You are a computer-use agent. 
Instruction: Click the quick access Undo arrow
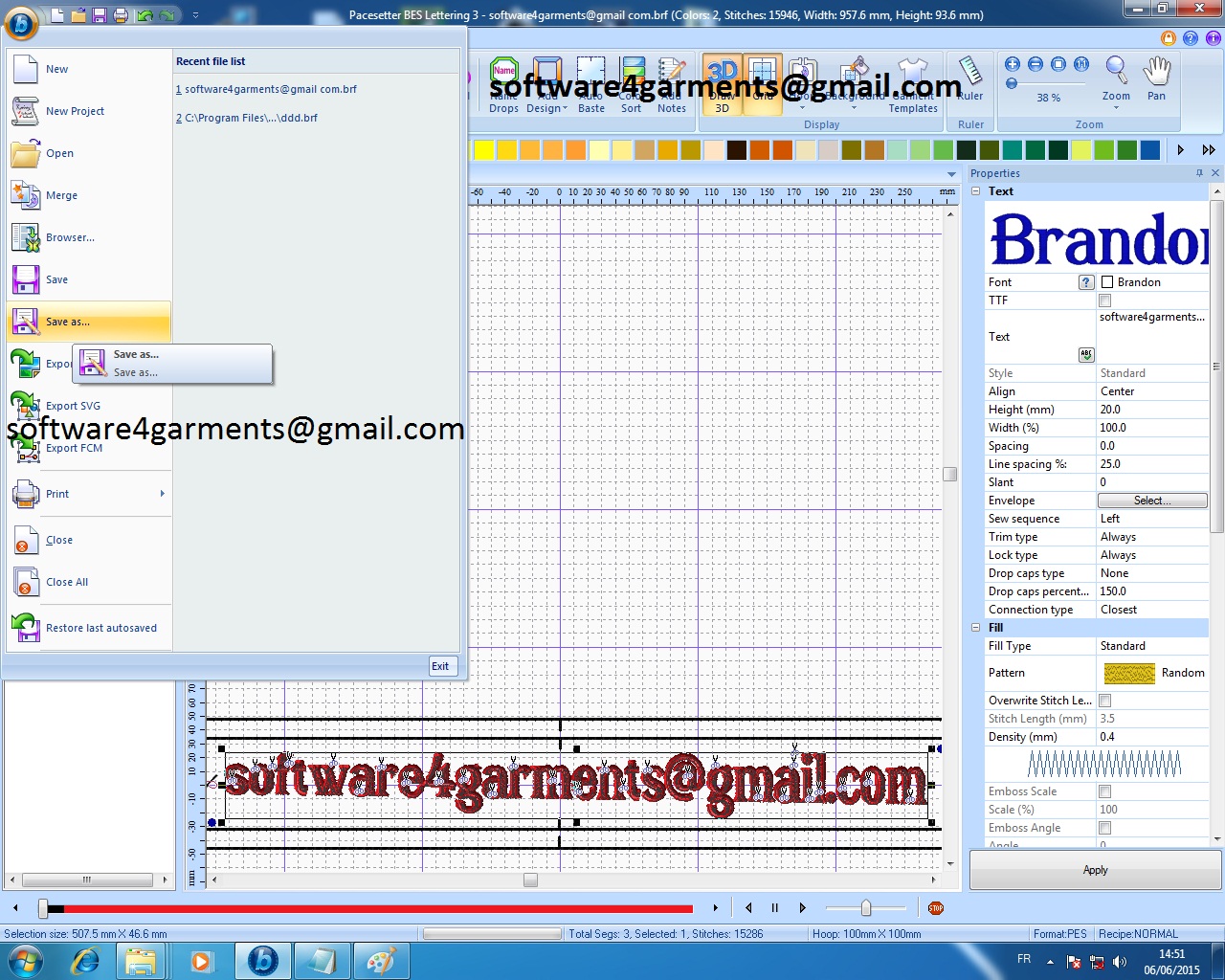[x=145, y=15]
